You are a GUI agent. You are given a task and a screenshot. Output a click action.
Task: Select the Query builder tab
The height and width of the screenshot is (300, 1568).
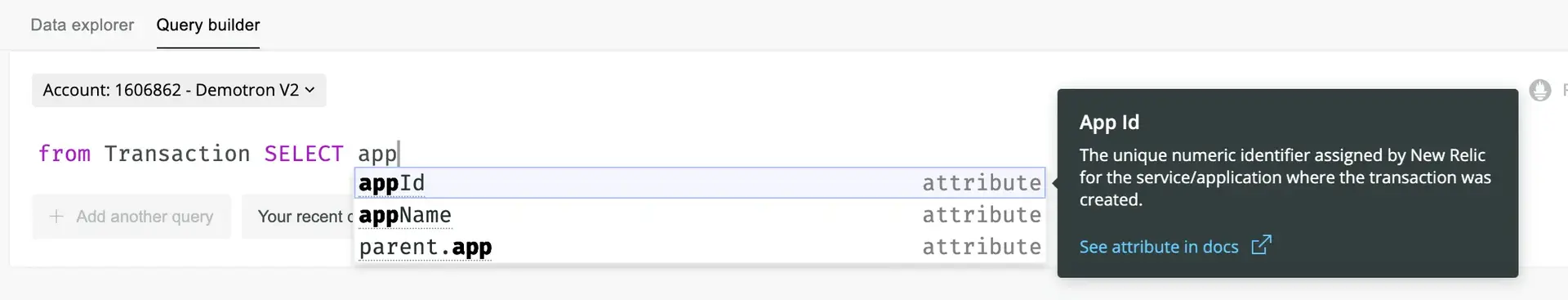click(208, 25)
